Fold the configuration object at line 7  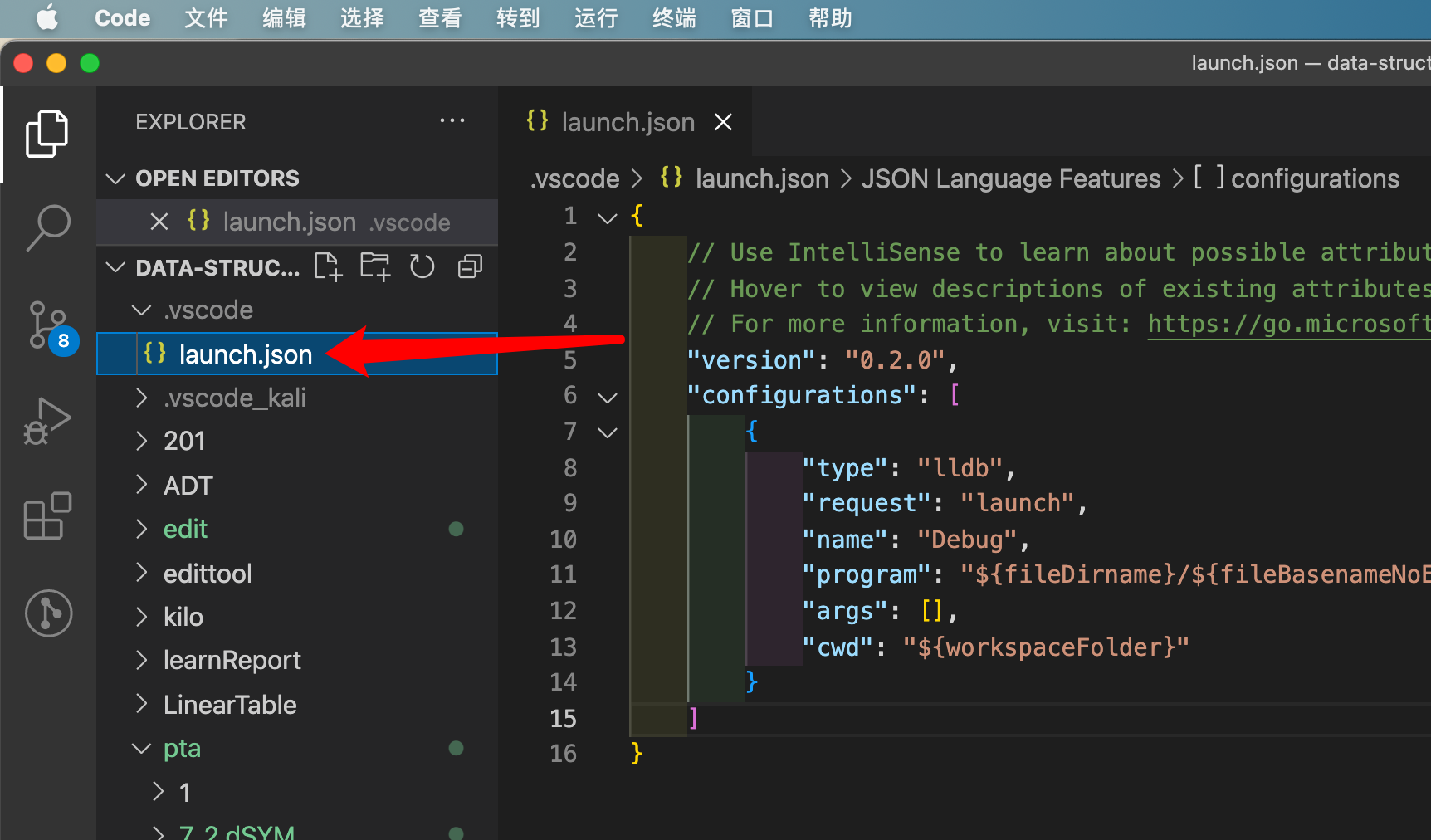[x=608, y=432]
